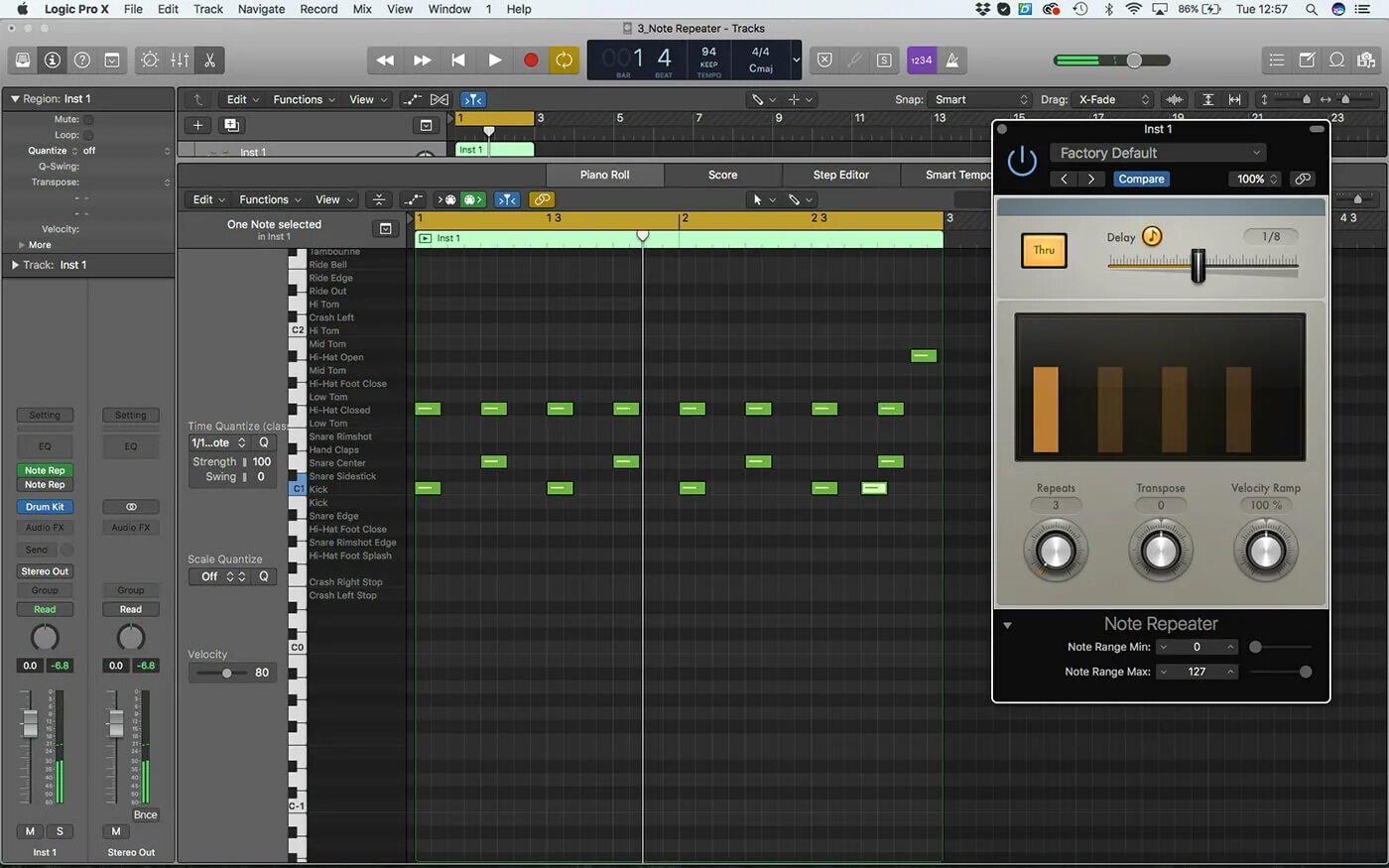This screenshot has height=868, width=1389.
Task: Click the Thru button in Note Repeater
Action: point(1044,250)
